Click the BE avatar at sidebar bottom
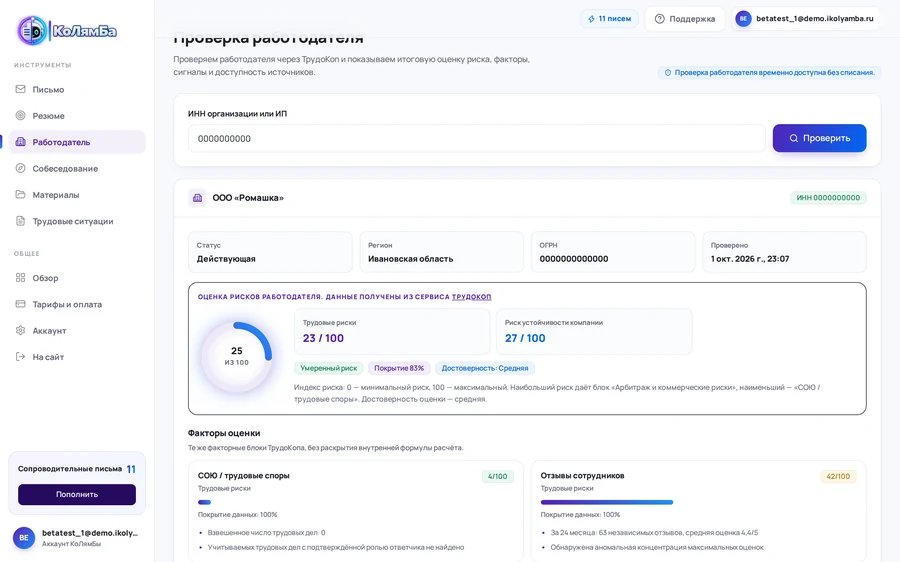The image size is (900, 562). click(x=24, y=538)
